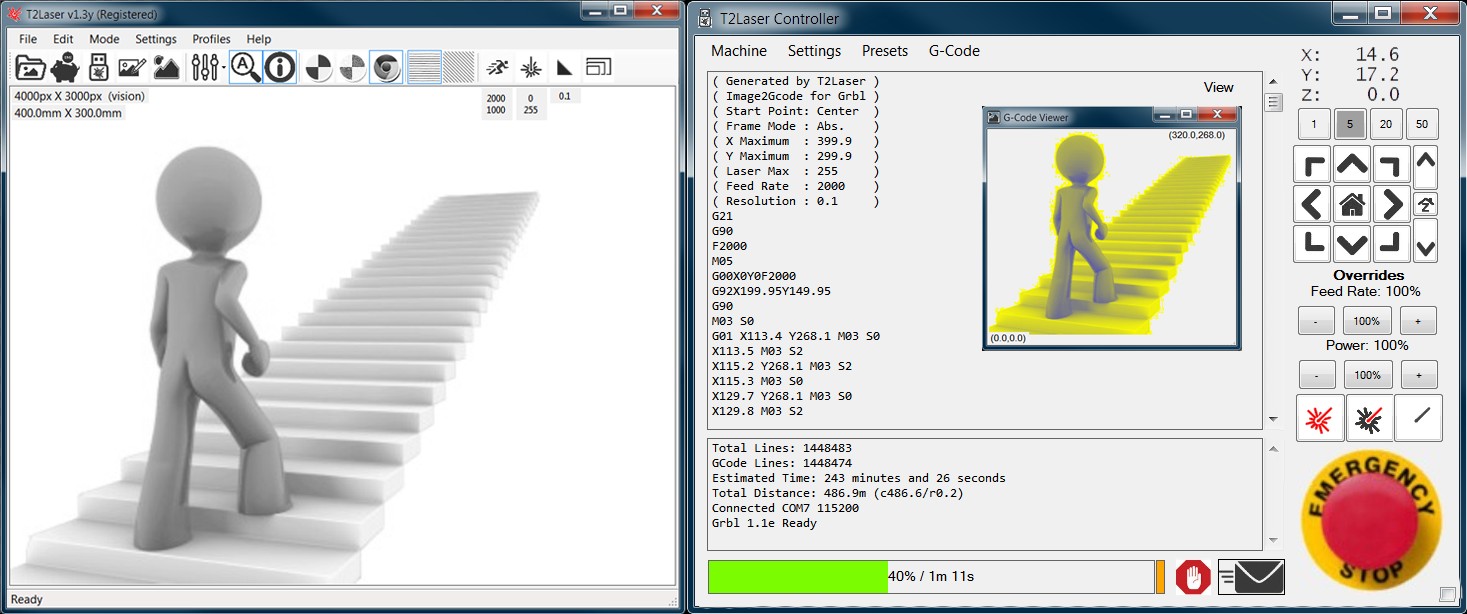Click the send envelope icon
This screenshot has height=614, width=1467.
point(1252,577)
